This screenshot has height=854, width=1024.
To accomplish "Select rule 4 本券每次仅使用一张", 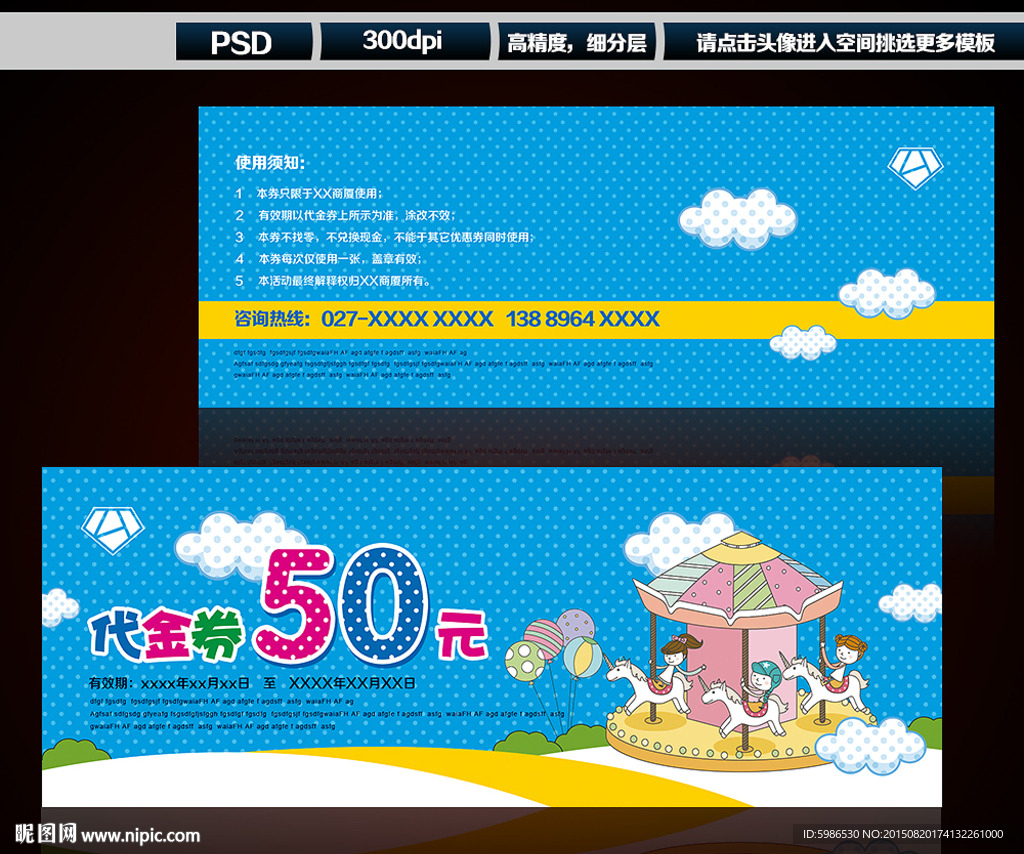I will click(x=328, y=259).
